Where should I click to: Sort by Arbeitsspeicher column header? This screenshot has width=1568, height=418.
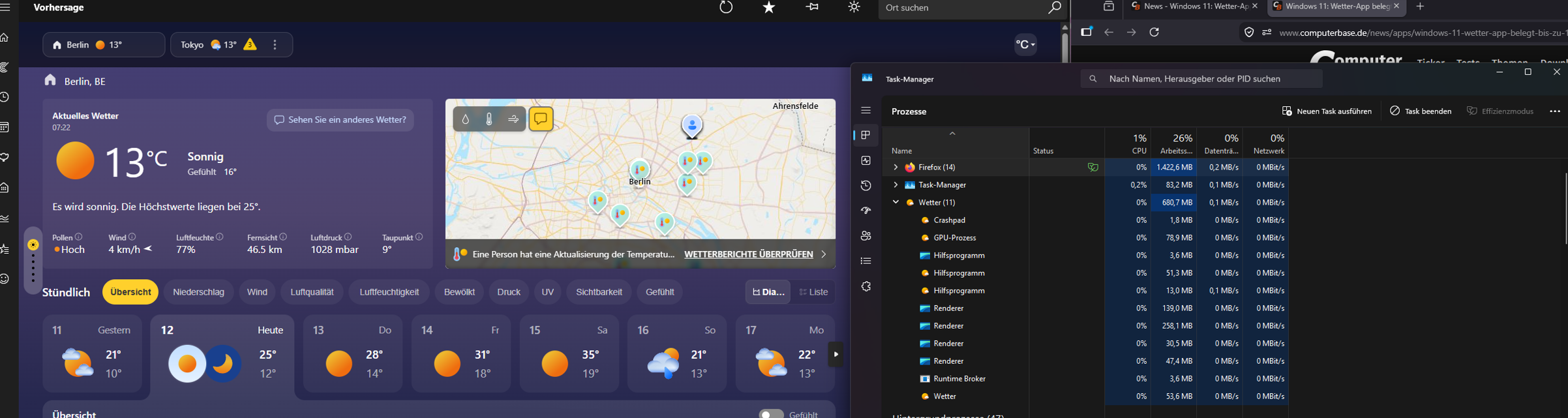[x=1174, y=143]
